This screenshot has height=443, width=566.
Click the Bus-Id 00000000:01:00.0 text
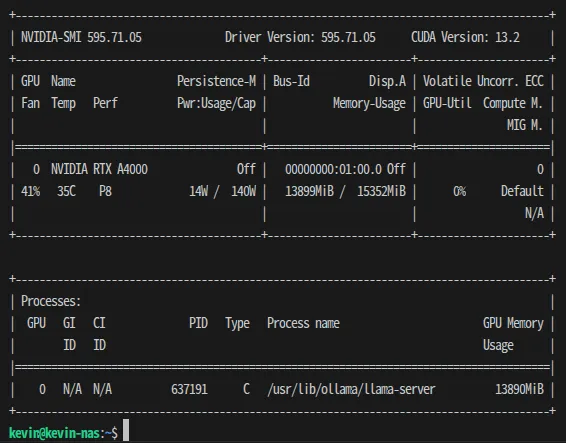pyautogui.click(x=333, y=169)
